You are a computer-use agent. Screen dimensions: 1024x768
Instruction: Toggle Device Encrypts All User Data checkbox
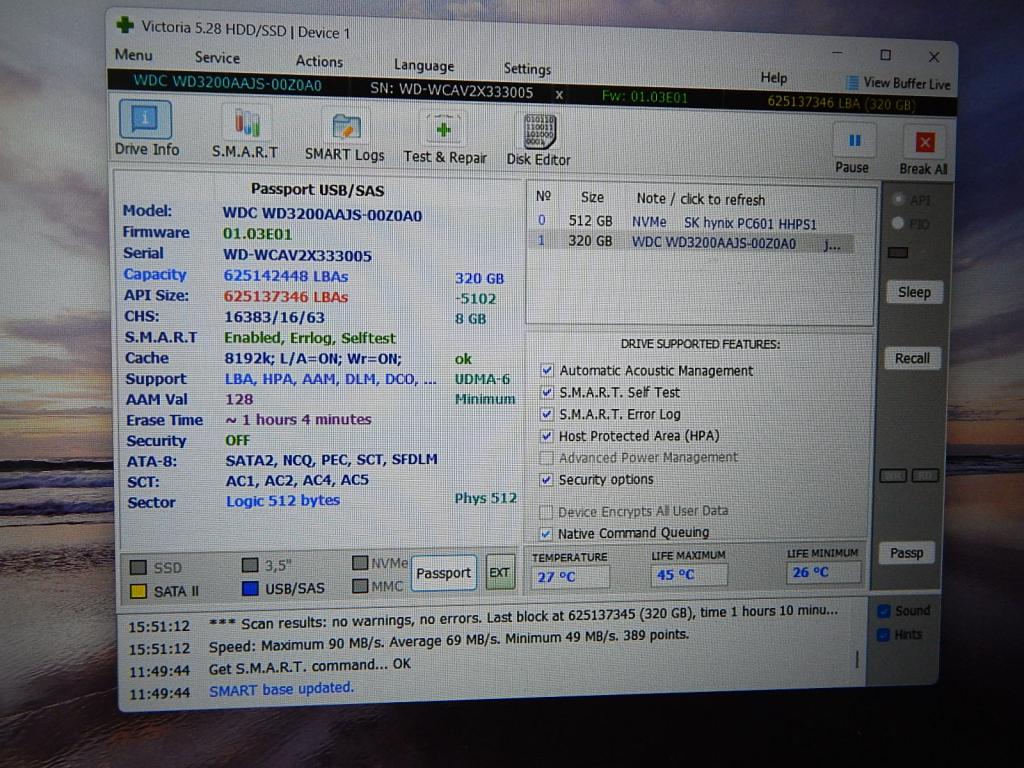pyautogui.click(x=546, y=511)
